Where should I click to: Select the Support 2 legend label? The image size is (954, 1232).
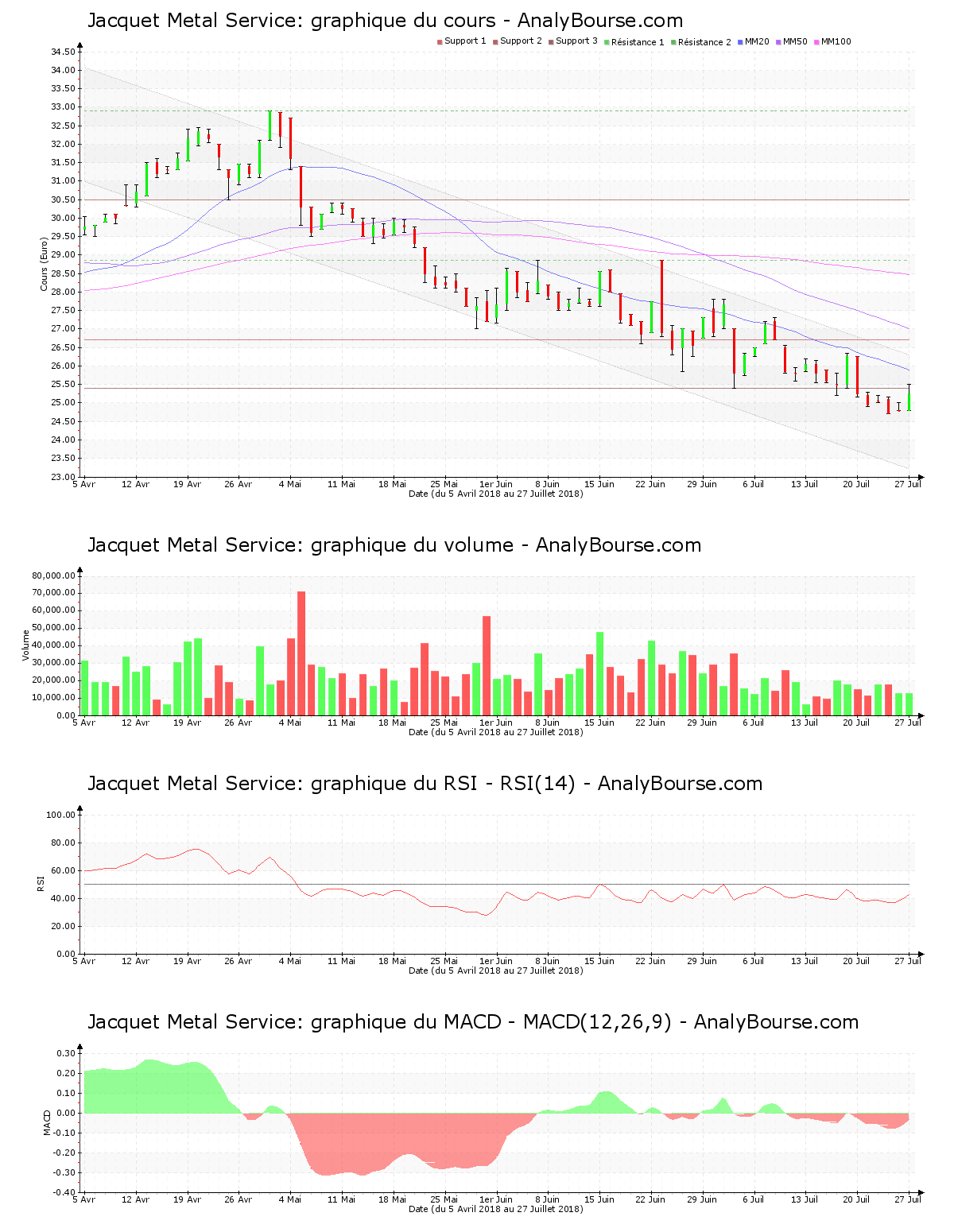tap(521, 41)
